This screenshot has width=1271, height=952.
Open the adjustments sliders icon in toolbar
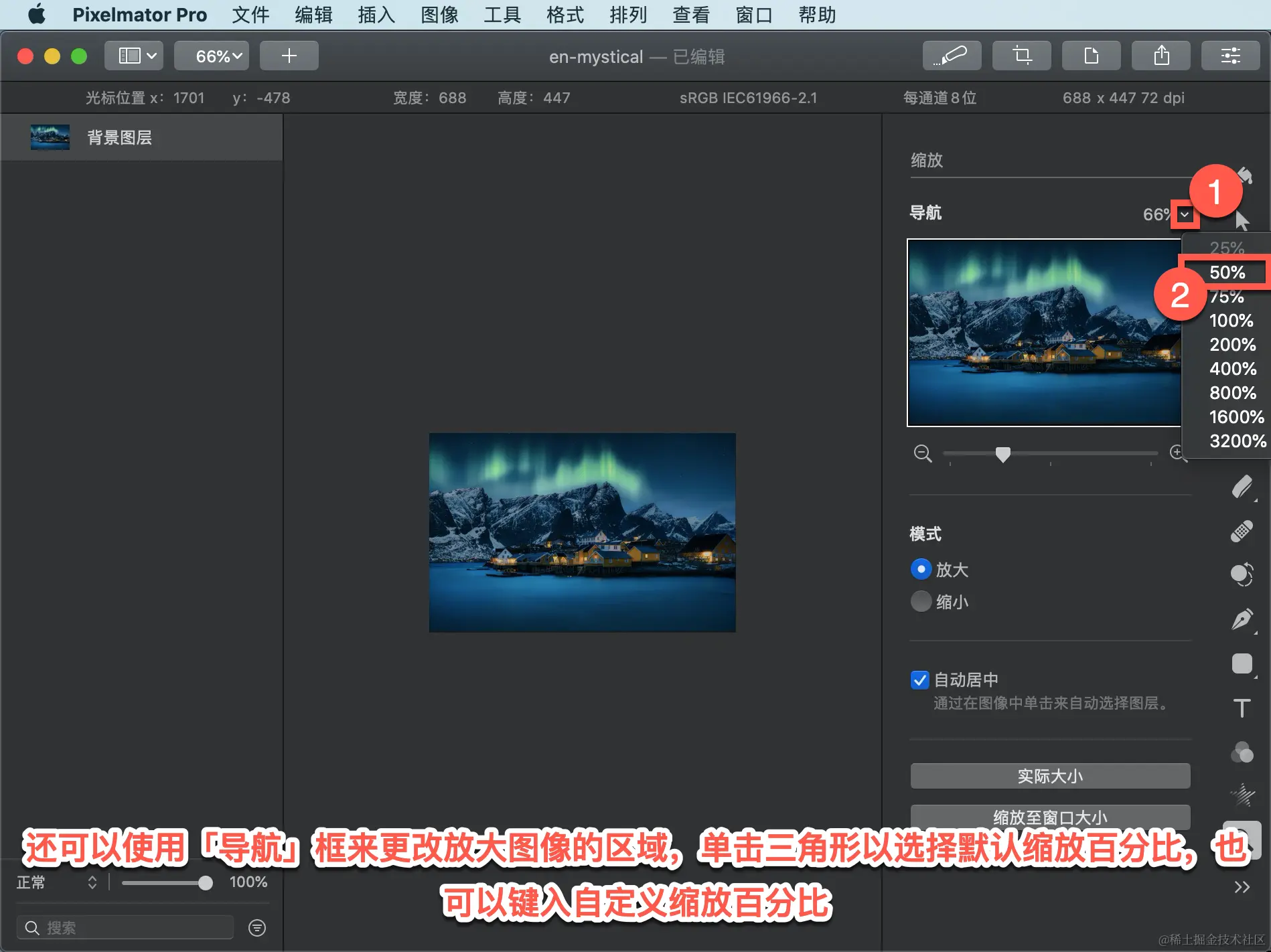(x=1231, y=56)
